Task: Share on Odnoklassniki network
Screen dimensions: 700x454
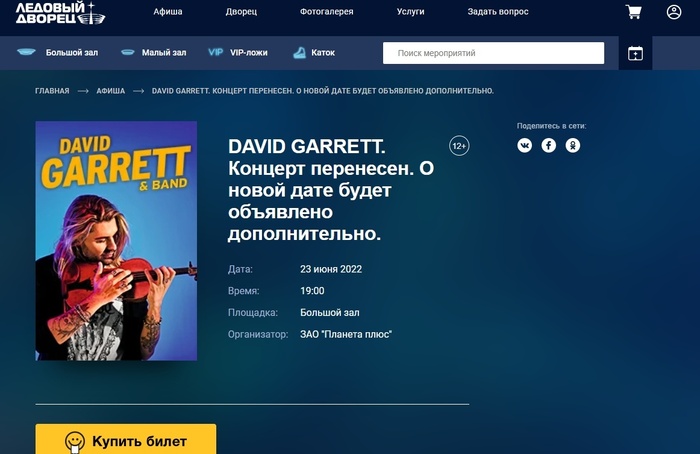Action: 573,146
